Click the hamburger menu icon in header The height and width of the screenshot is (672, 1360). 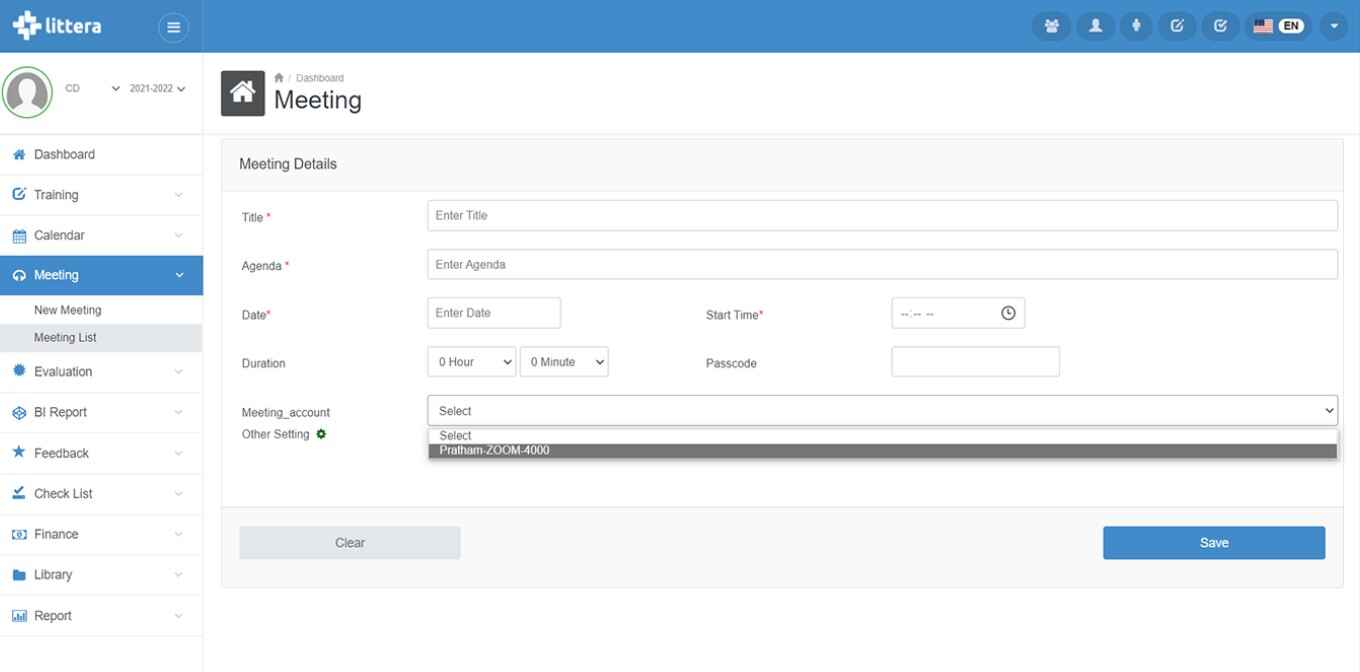click(x=173, y=27)
